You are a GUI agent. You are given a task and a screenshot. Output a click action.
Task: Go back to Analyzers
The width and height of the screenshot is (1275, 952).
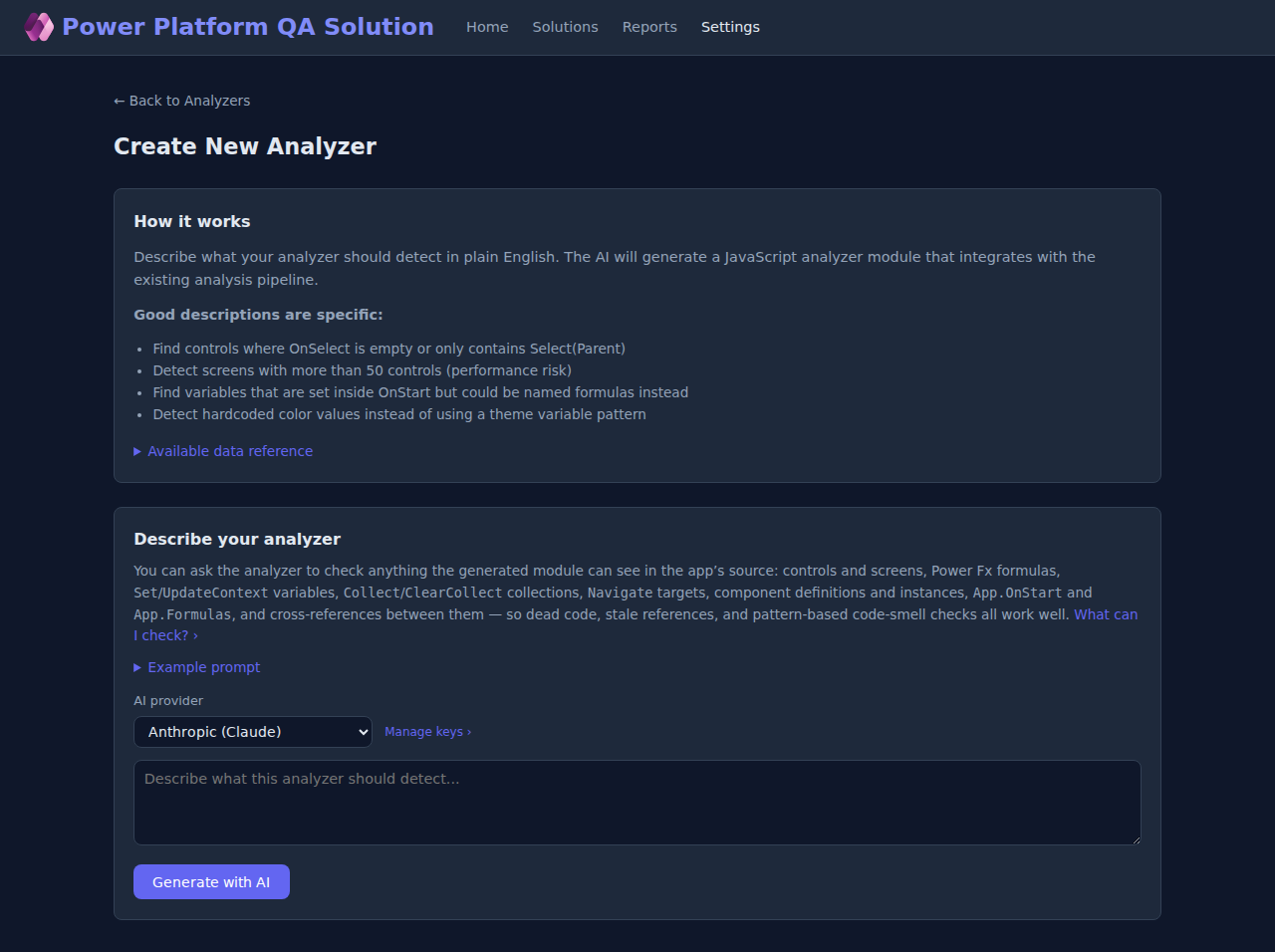click(181, 101)
